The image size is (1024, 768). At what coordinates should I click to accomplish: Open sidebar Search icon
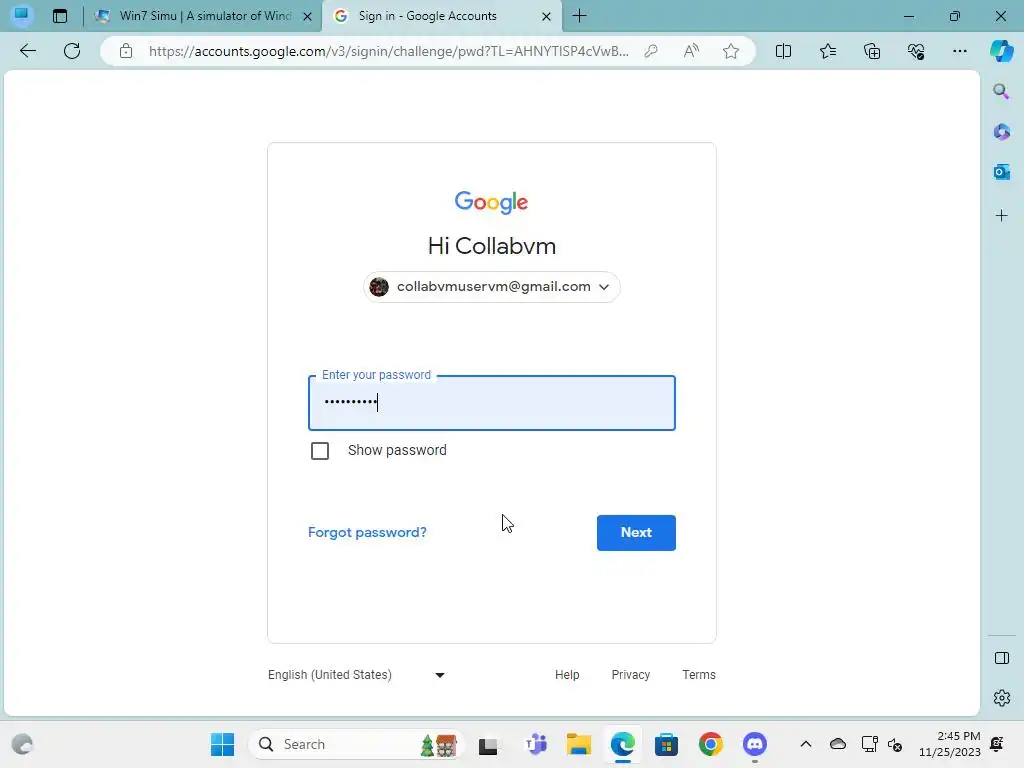pyautogui.click(x=1001, y=91)
